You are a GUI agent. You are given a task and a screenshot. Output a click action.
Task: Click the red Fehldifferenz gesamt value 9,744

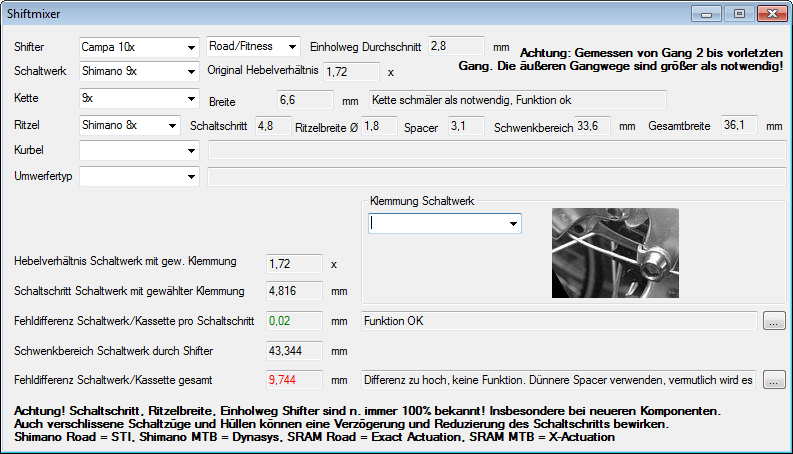(x=293, y=380)
